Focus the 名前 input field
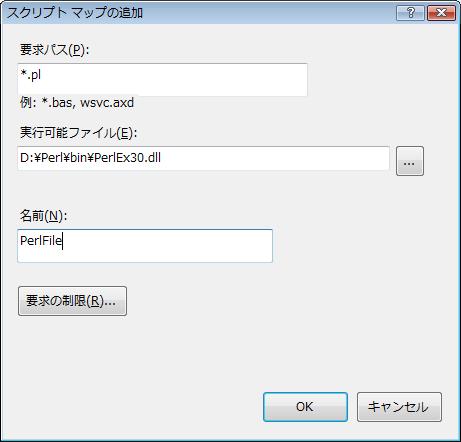This screenshot has width=461, height=442. [x=145, y=246]
